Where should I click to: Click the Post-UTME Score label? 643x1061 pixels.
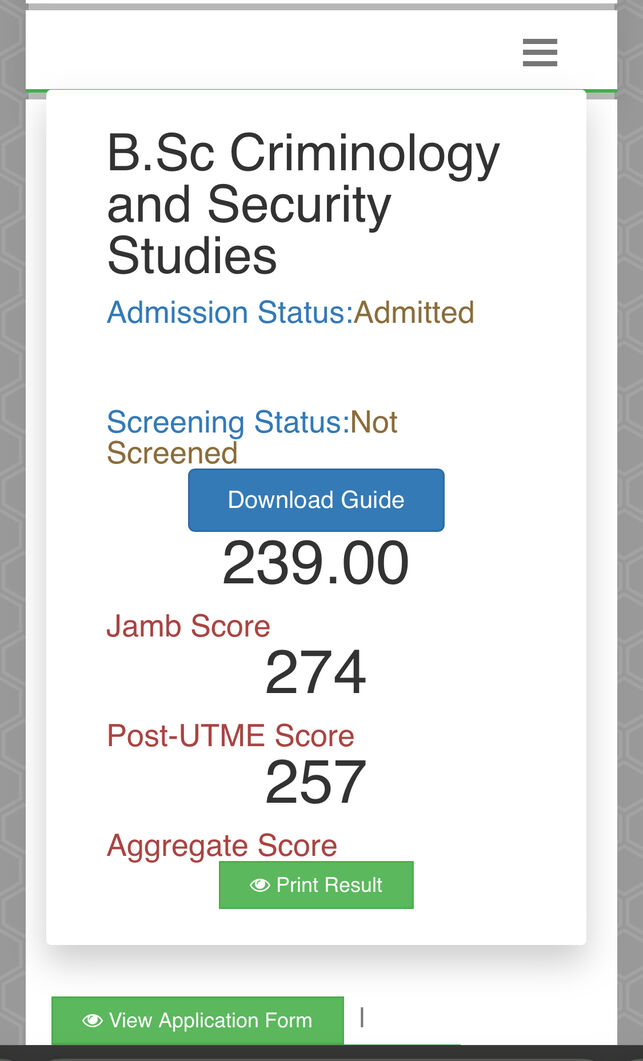pyautogui.click(x=230, y=736)
